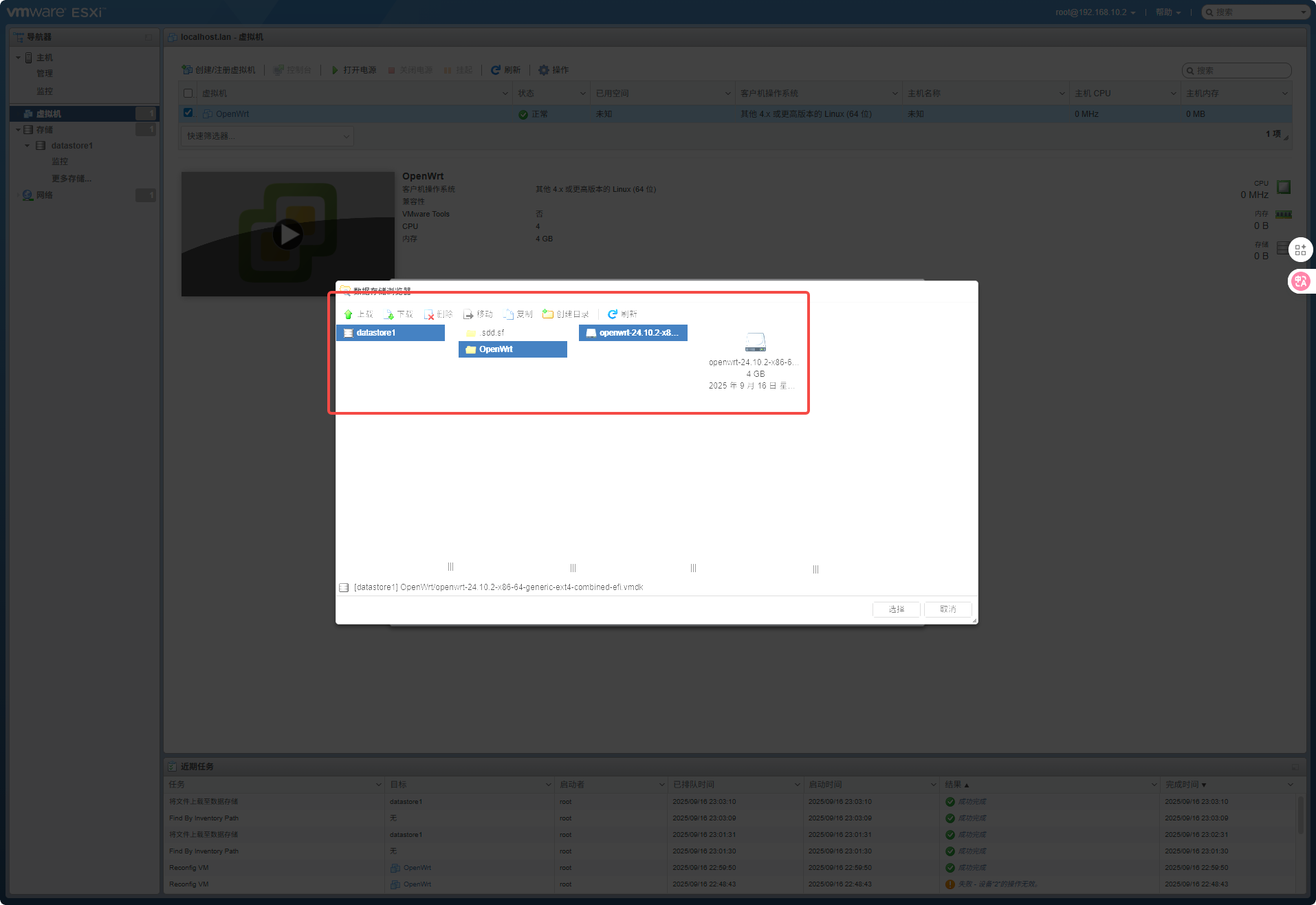Click the 挂起 suspend icon
1316x905 pixels.
point(448,70)
